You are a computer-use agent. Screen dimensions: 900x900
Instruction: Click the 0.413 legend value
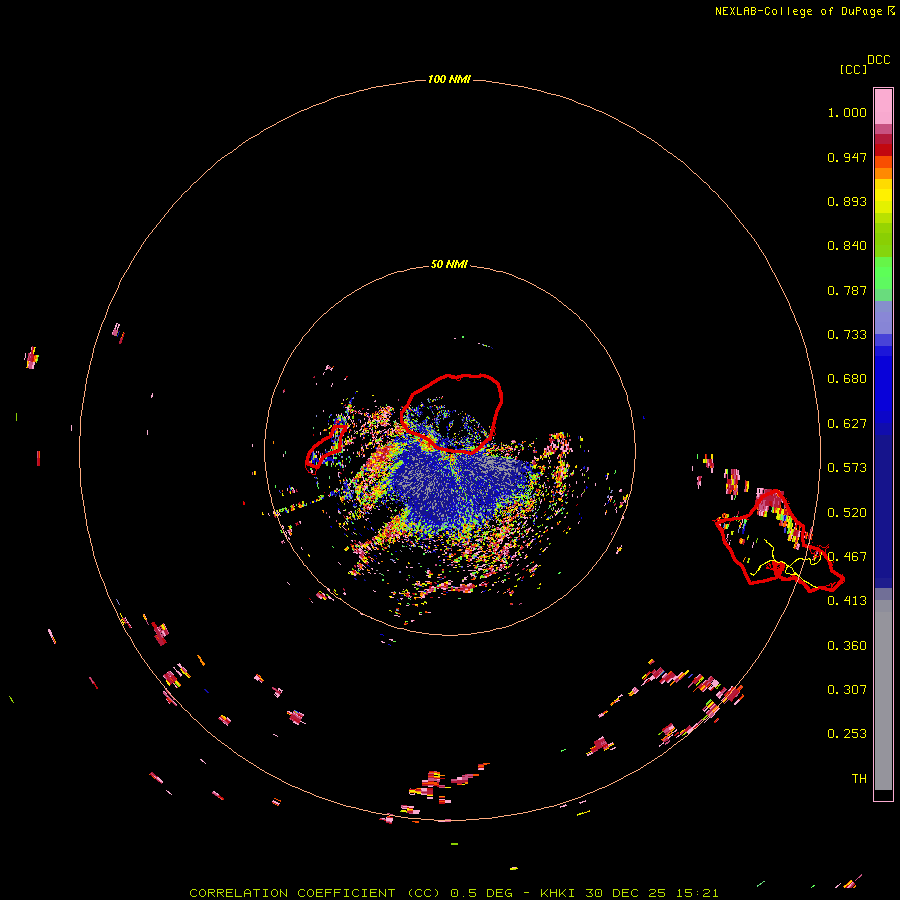coord(847,601)
